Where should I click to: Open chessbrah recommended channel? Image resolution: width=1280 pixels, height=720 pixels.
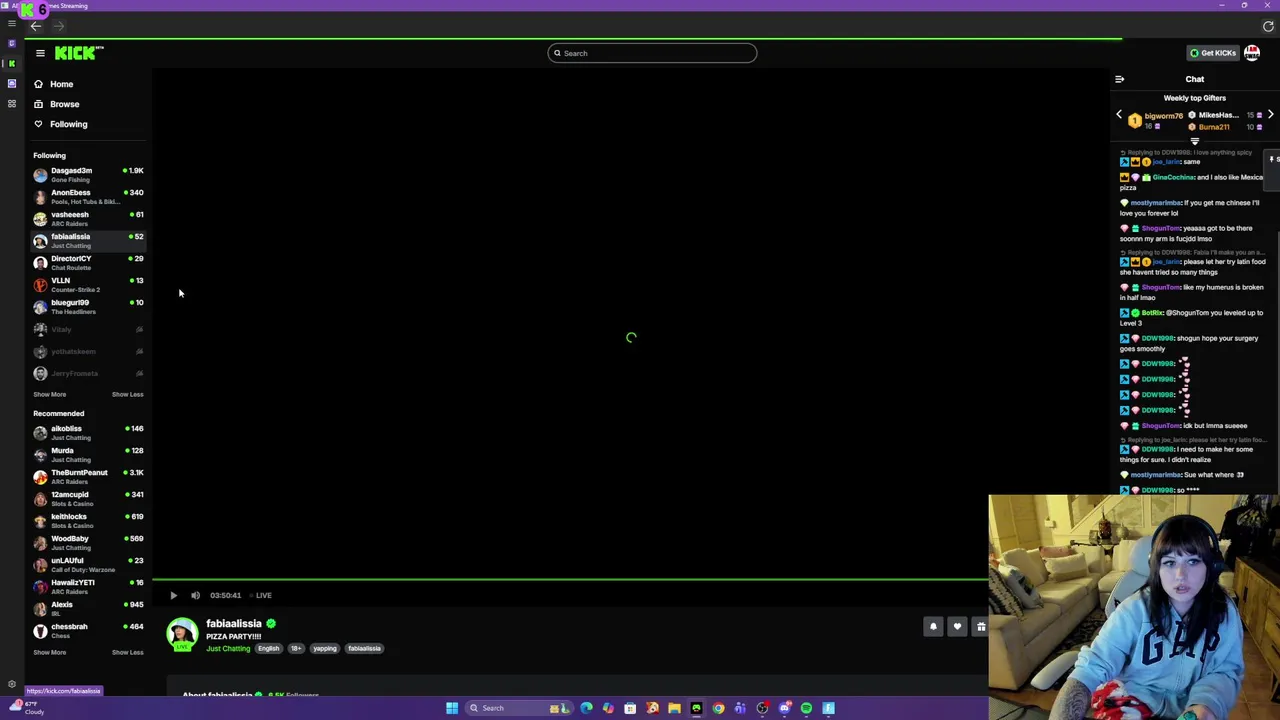pos(88,631)
